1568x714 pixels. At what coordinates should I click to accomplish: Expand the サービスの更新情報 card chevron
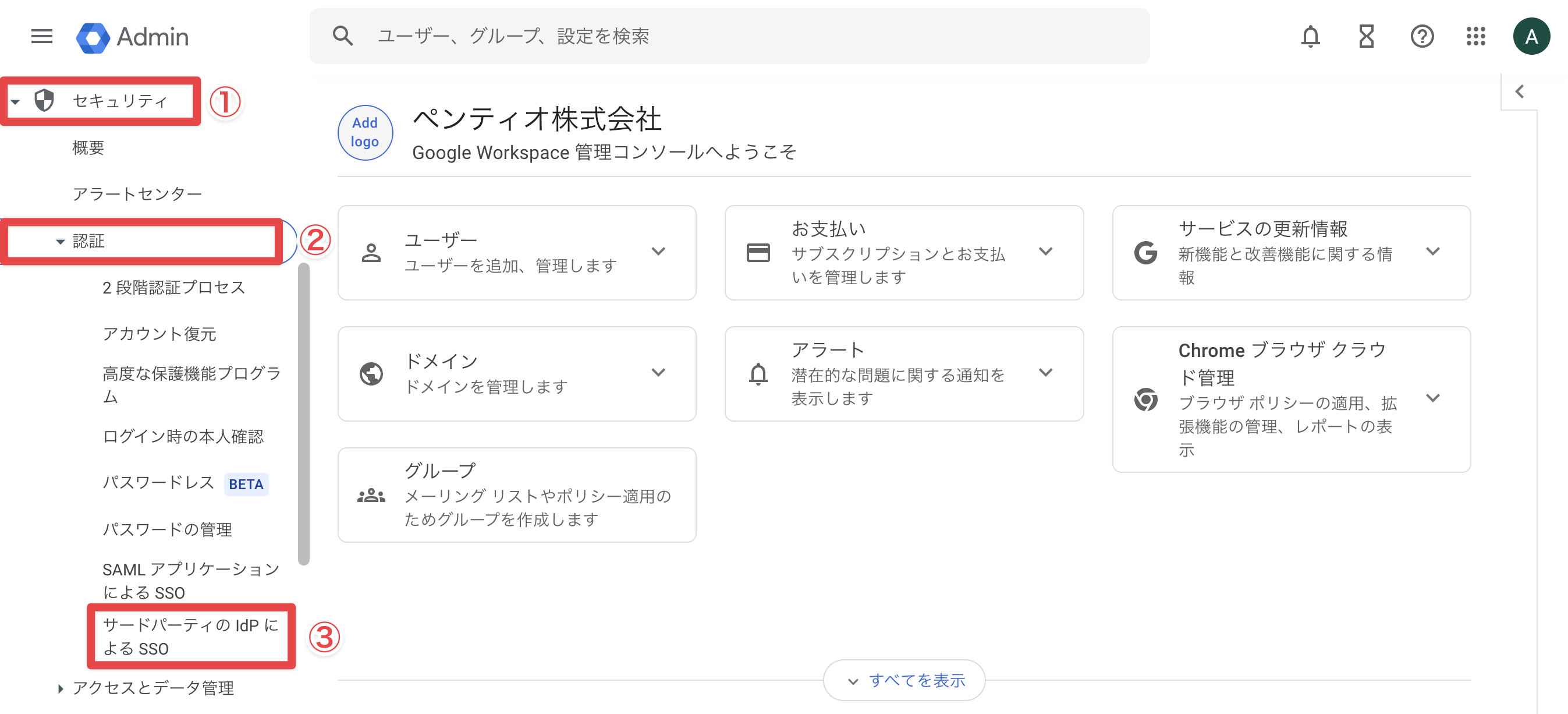(1432, 251)
